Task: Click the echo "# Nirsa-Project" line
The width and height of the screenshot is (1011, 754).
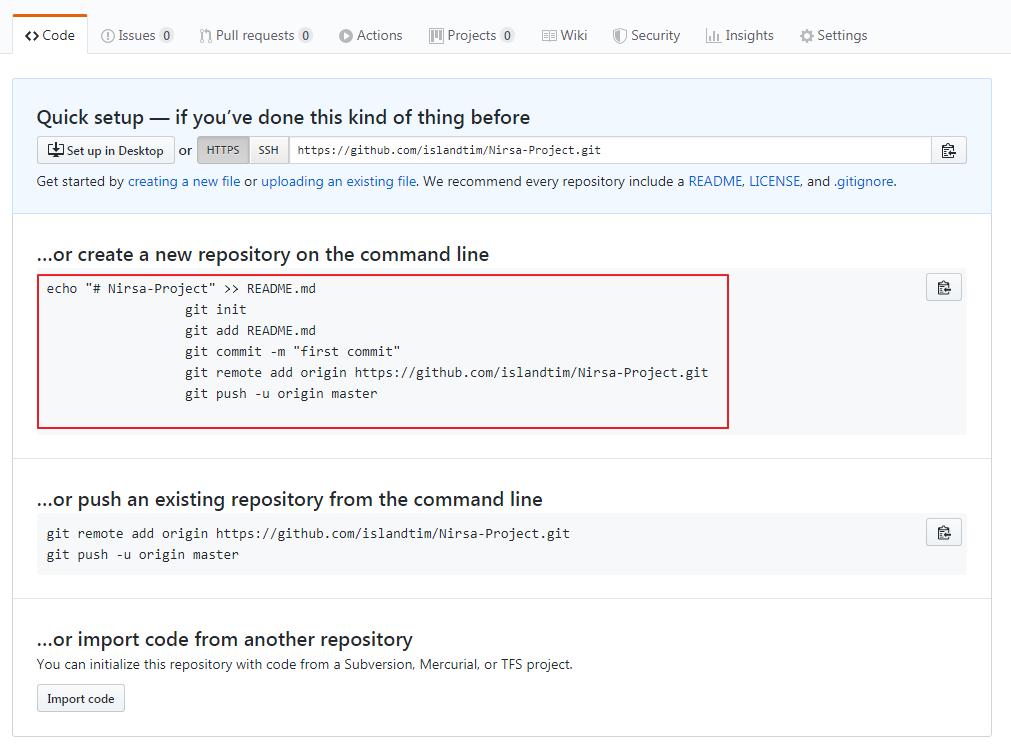Action: (181, 289)
